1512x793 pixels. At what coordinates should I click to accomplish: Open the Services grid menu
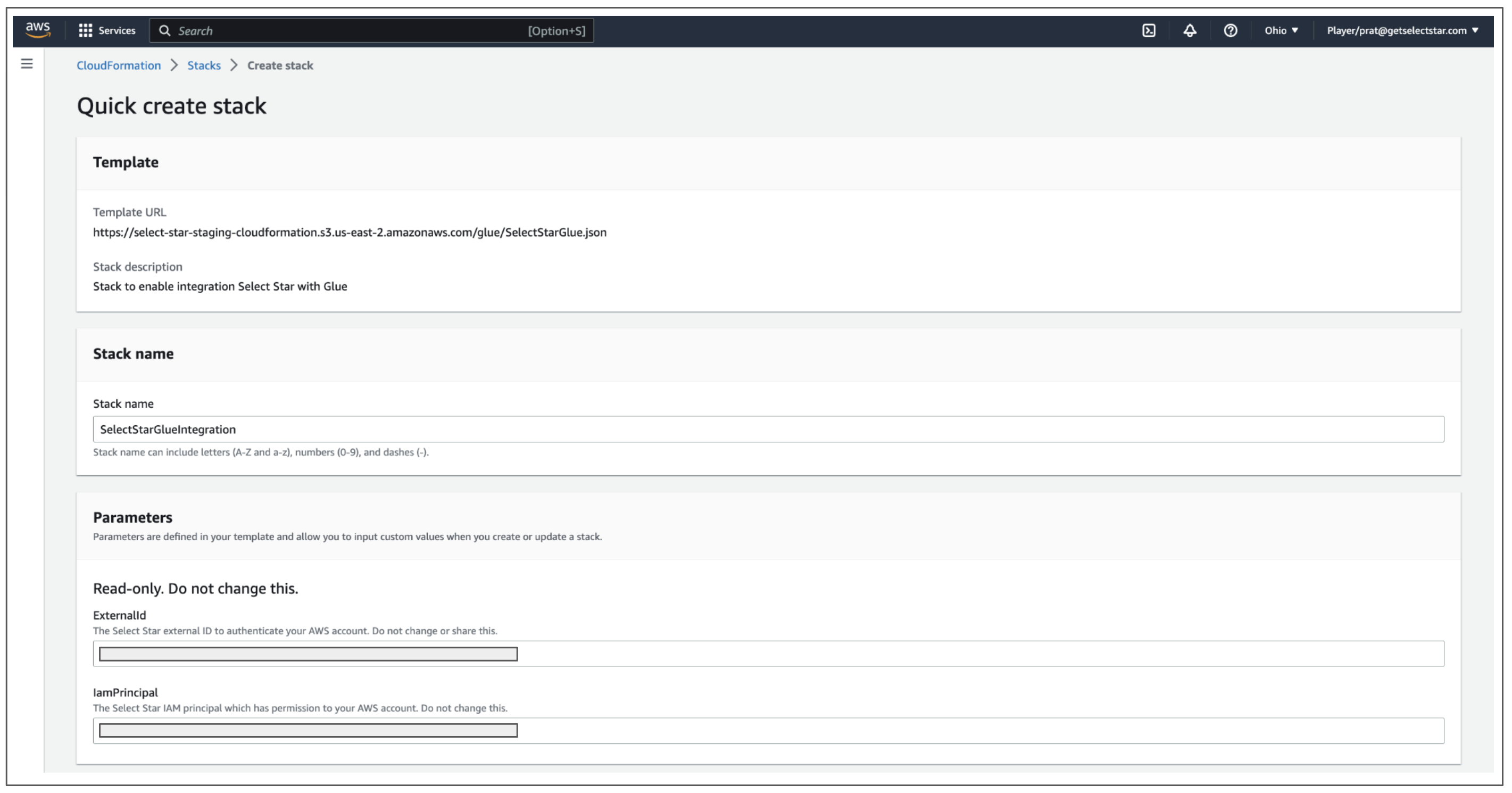click(x=86, y=30)
